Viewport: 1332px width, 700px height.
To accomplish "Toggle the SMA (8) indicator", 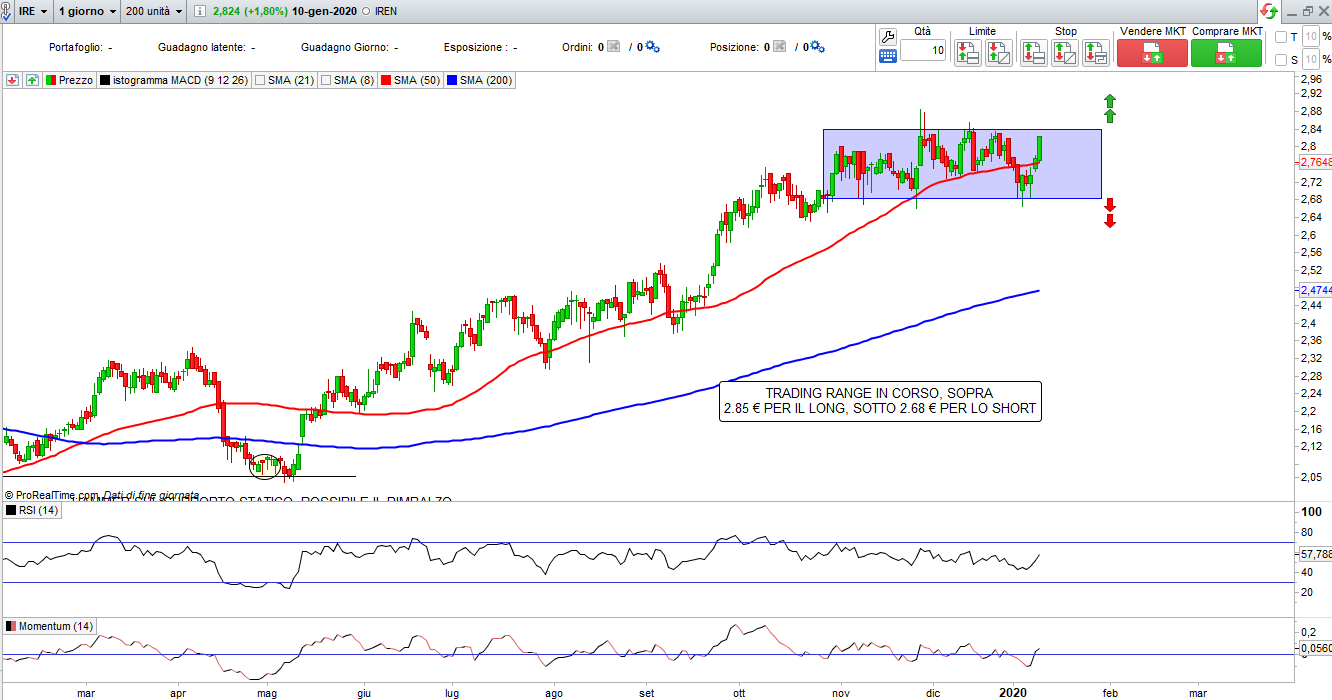I will (326, 80).
